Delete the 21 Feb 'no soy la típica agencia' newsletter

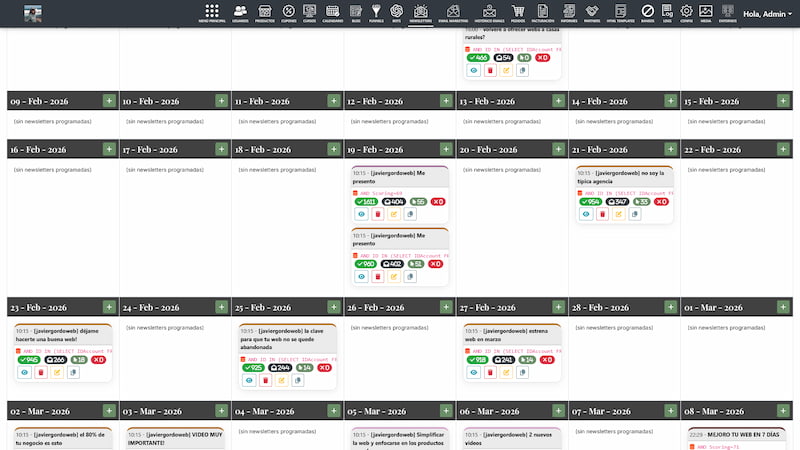coord(602,214)
